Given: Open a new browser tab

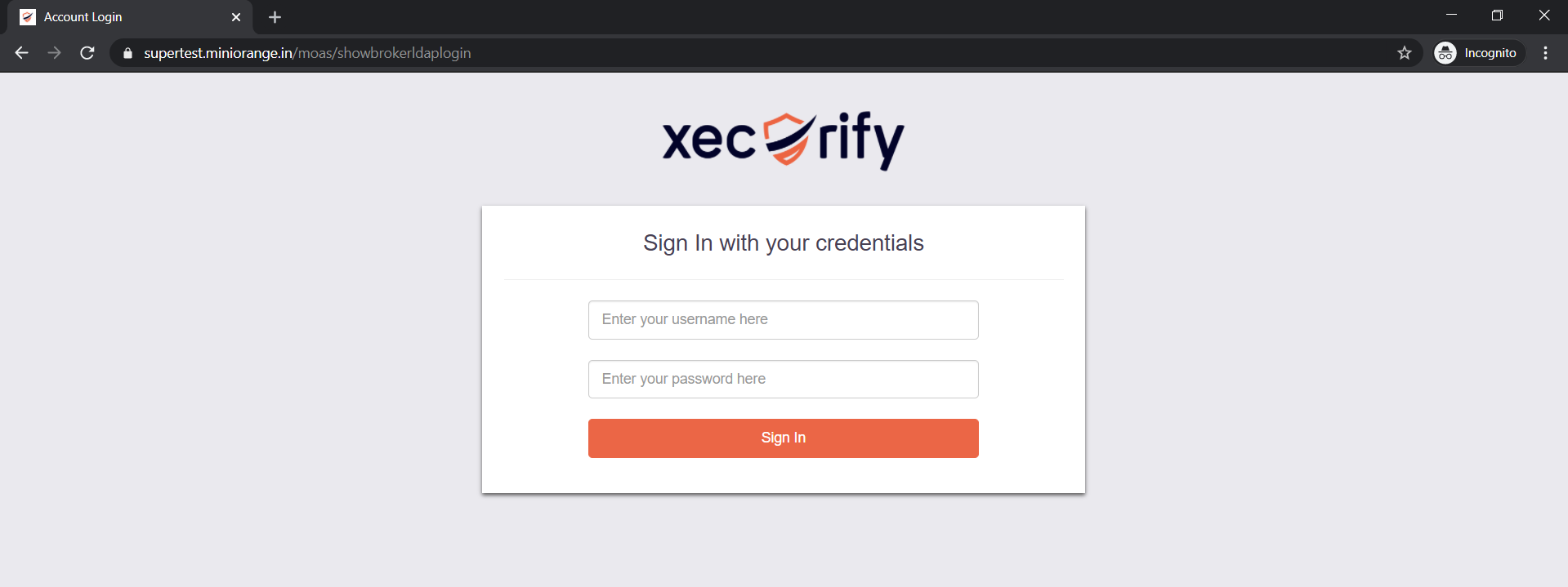Looking at the screenshot, I should [x=275, y=16].
